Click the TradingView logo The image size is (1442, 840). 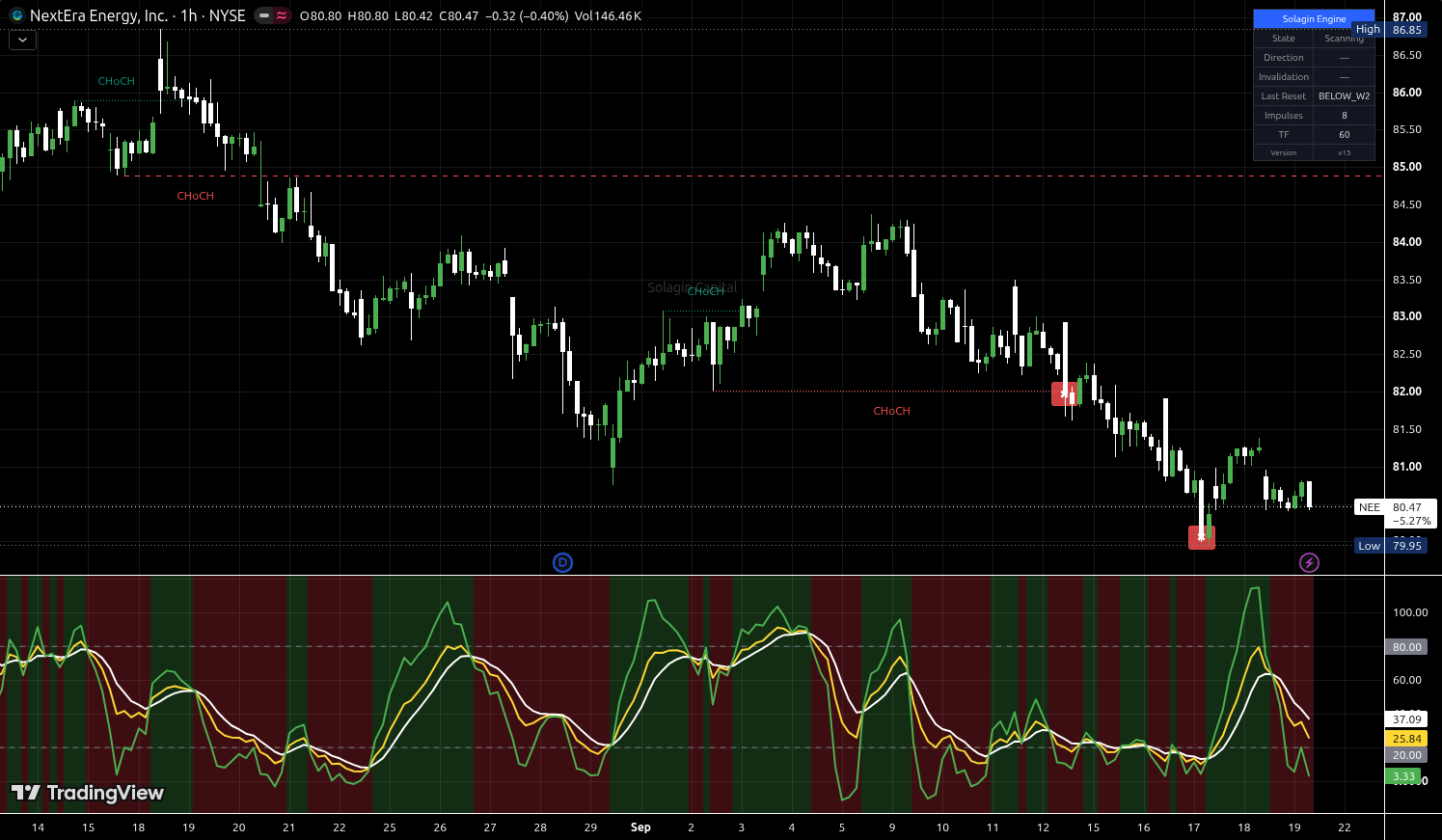pos(88,793)
